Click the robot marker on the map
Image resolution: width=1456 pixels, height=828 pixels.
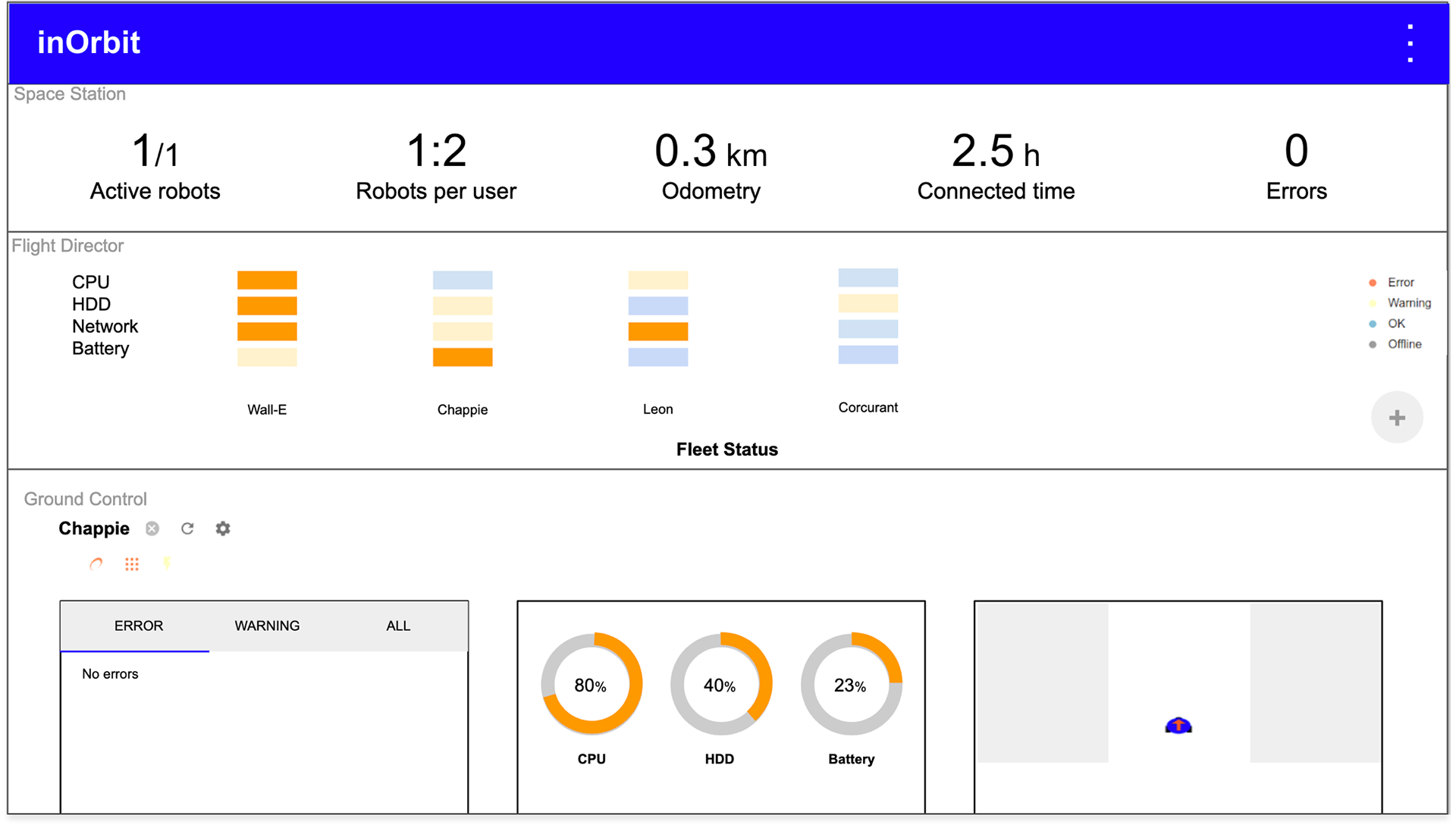point(1178,726)
